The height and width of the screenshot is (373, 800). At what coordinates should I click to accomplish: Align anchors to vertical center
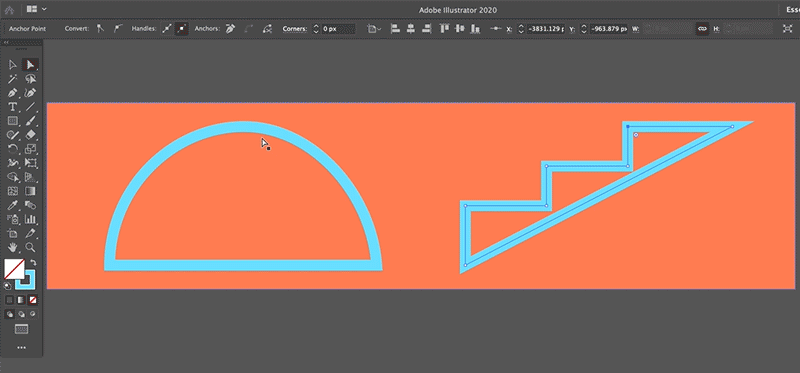coord(460,29)
